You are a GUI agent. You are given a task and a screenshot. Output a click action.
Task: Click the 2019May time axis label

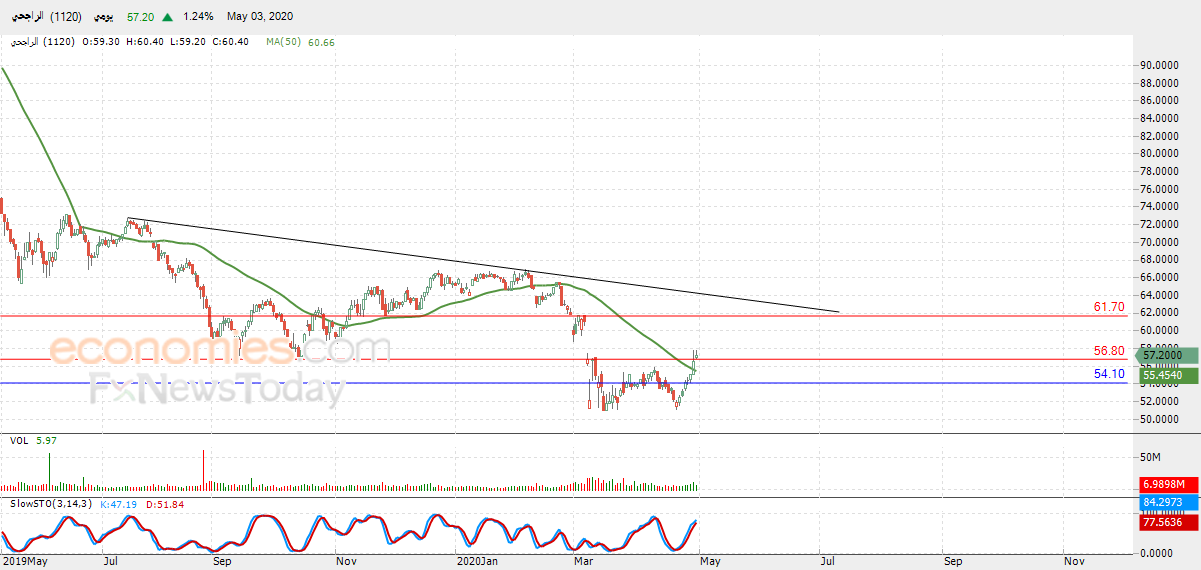[24, 562]
